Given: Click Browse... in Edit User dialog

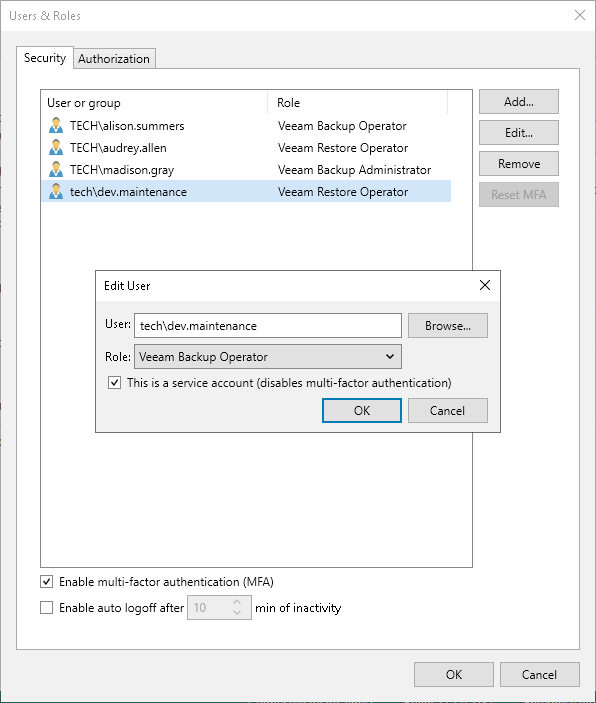Looking at the screenshot, I should coord(448,325).
